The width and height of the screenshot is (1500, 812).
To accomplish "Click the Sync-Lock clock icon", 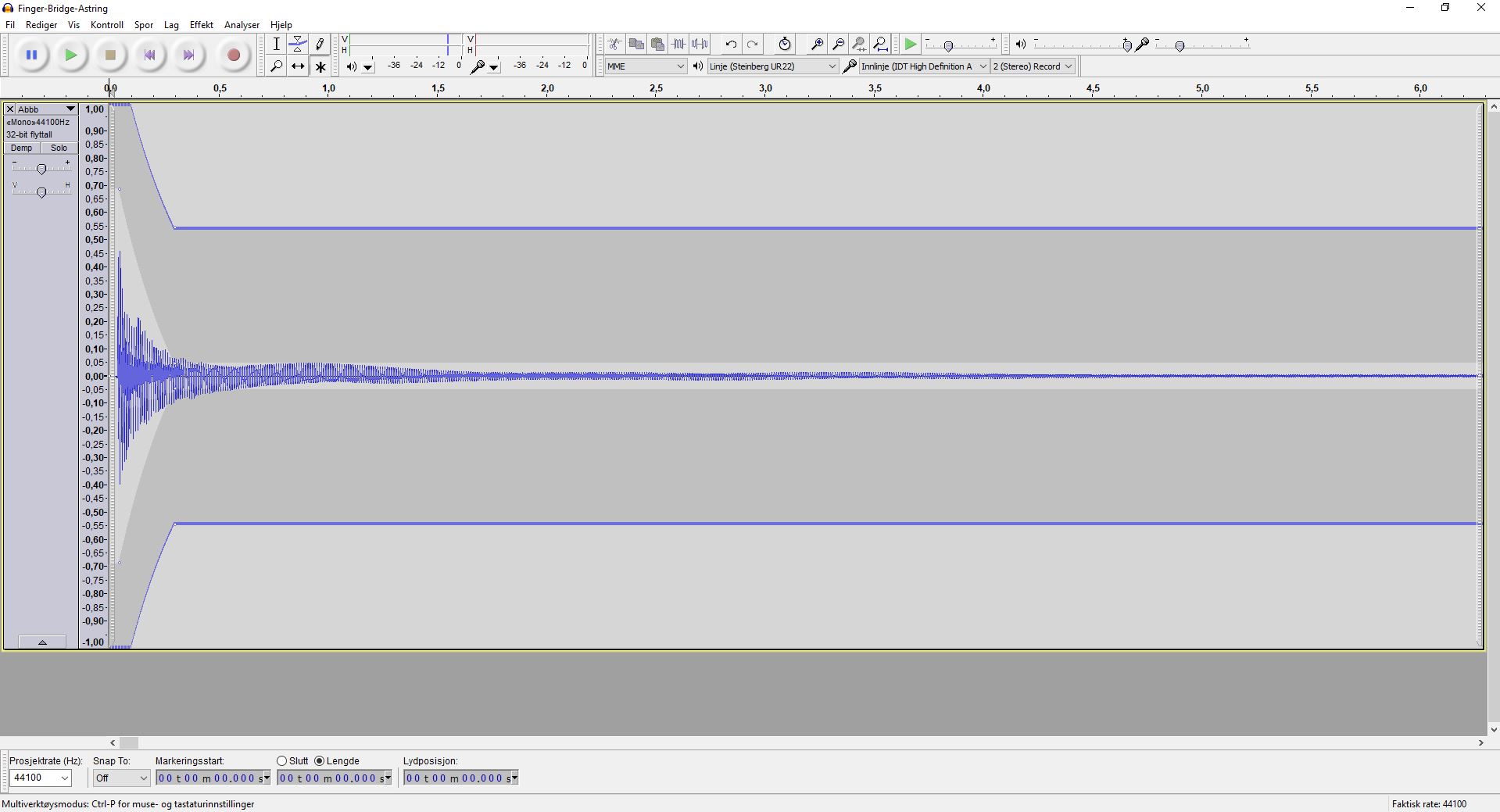I will click(x=785, y=45).
